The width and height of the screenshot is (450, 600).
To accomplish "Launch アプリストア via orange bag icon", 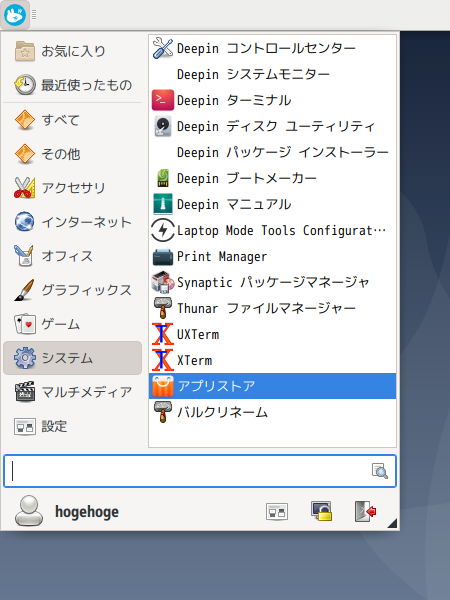I will tap(163, 386).
